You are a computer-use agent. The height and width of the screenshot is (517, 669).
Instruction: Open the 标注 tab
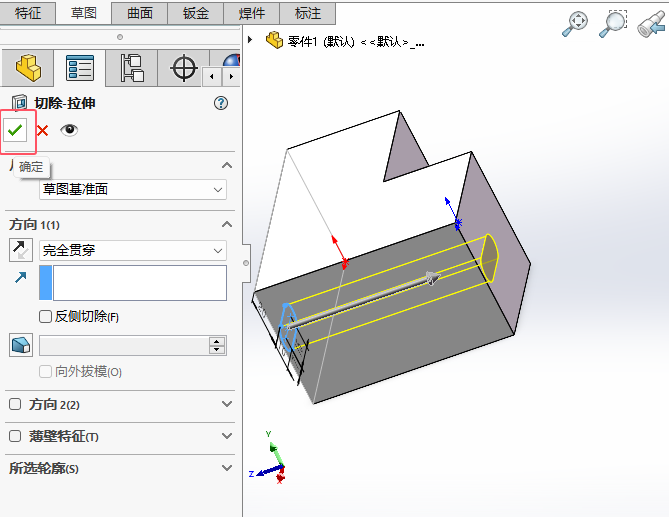pos(307,13)
